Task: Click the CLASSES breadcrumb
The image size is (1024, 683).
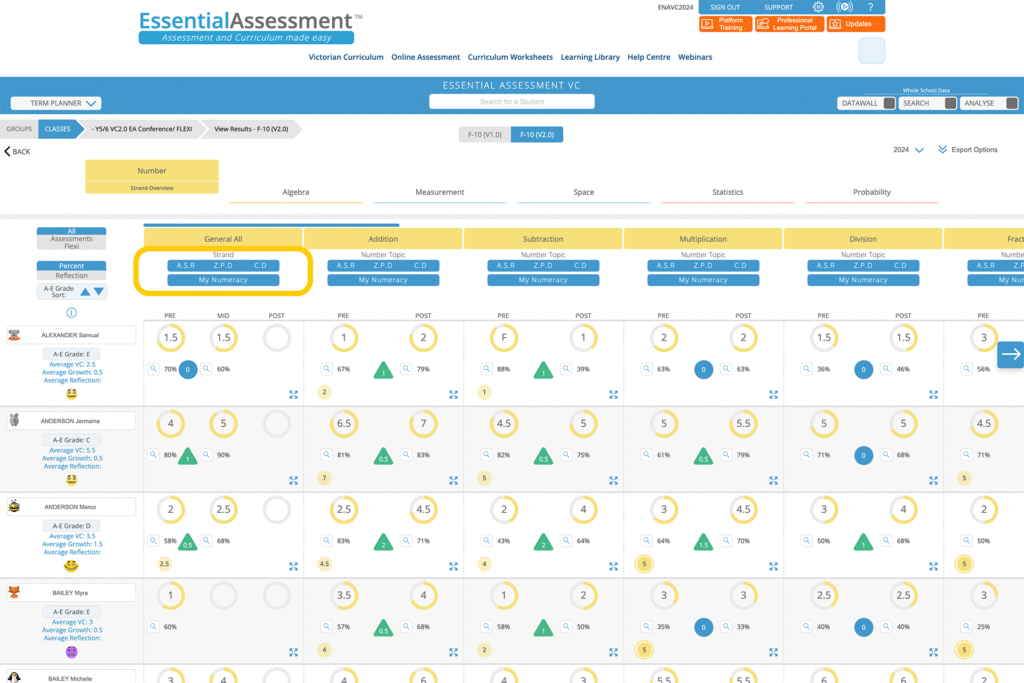Action: pos(57,129)
